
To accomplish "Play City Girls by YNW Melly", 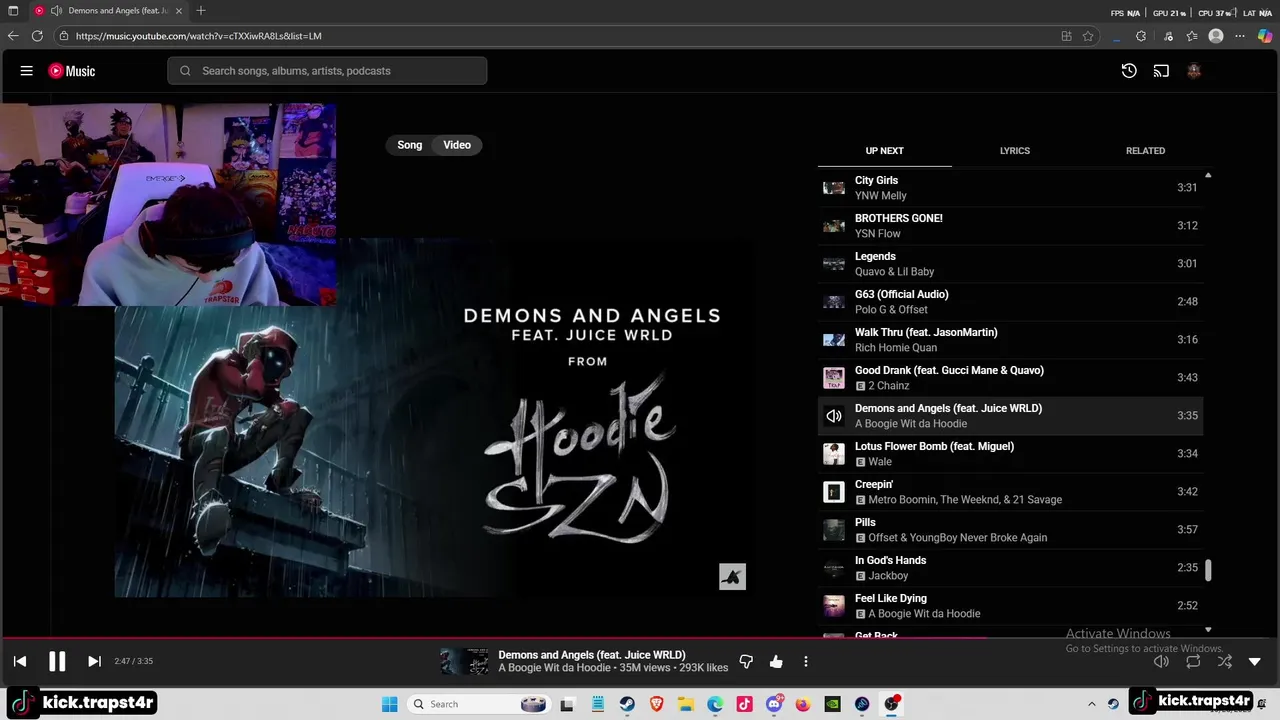I will 1010,188.
